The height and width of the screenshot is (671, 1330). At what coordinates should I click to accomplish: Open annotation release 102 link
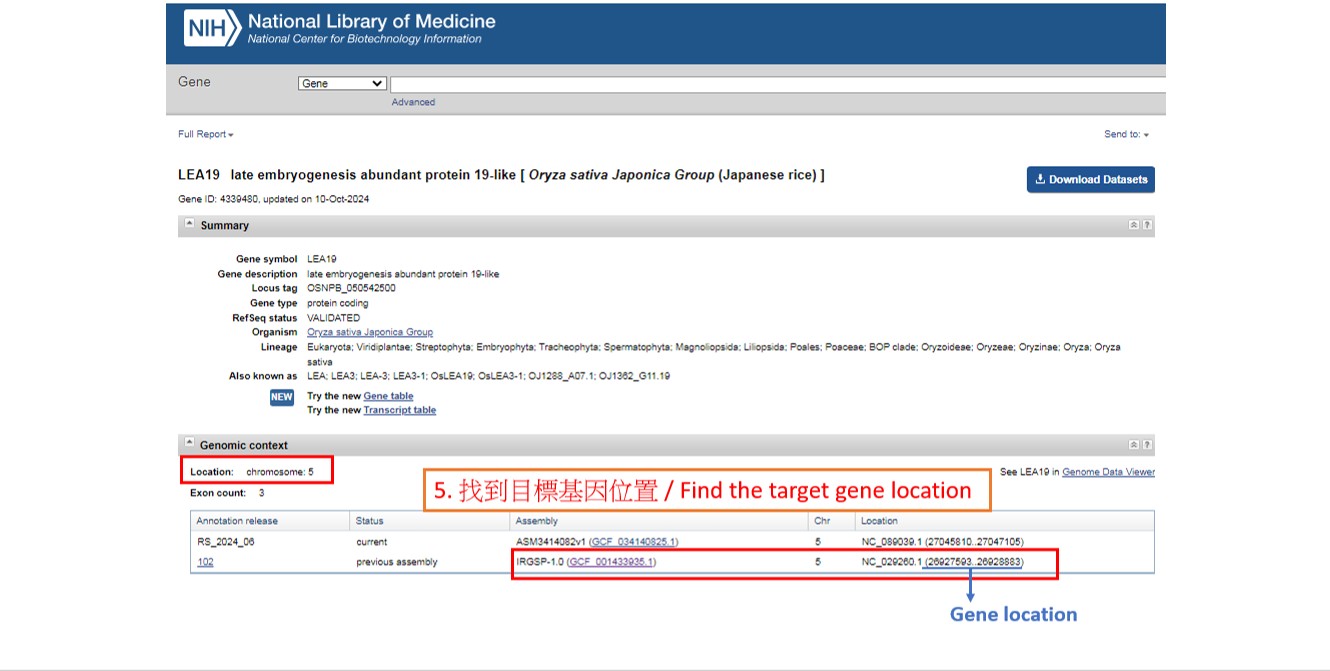(x=205, y=562)
